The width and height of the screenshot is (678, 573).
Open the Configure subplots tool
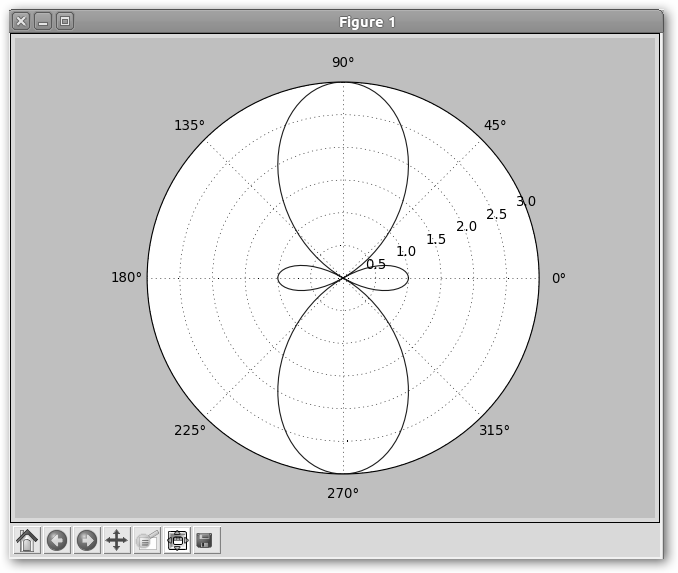177,540
